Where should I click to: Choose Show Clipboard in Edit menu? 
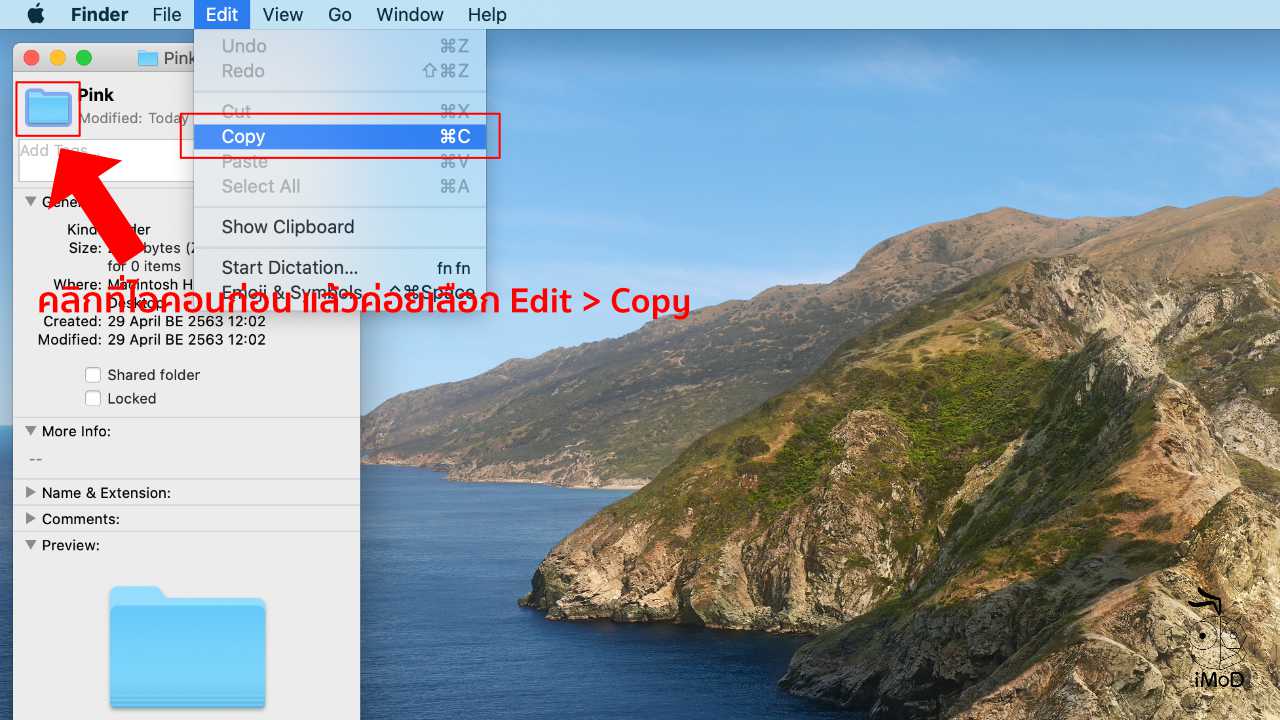[x=288, y=227]
